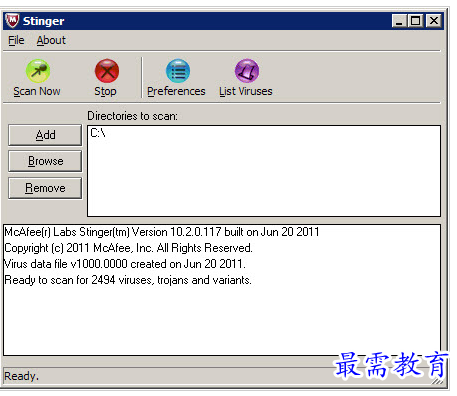
Task: Click the Remove button
Action: [x=45, y=188]
